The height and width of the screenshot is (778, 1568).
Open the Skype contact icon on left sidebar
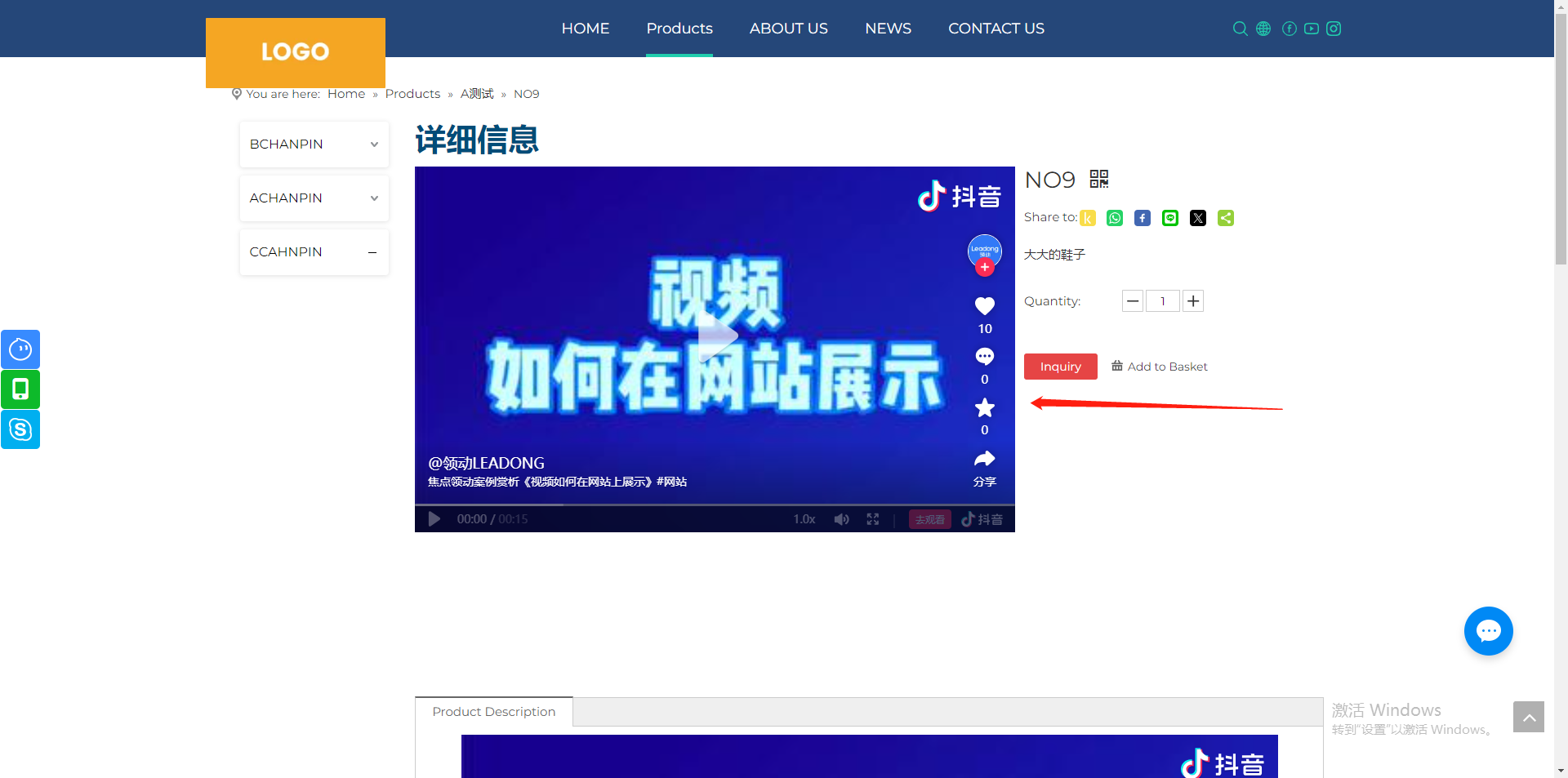[20, 429]
